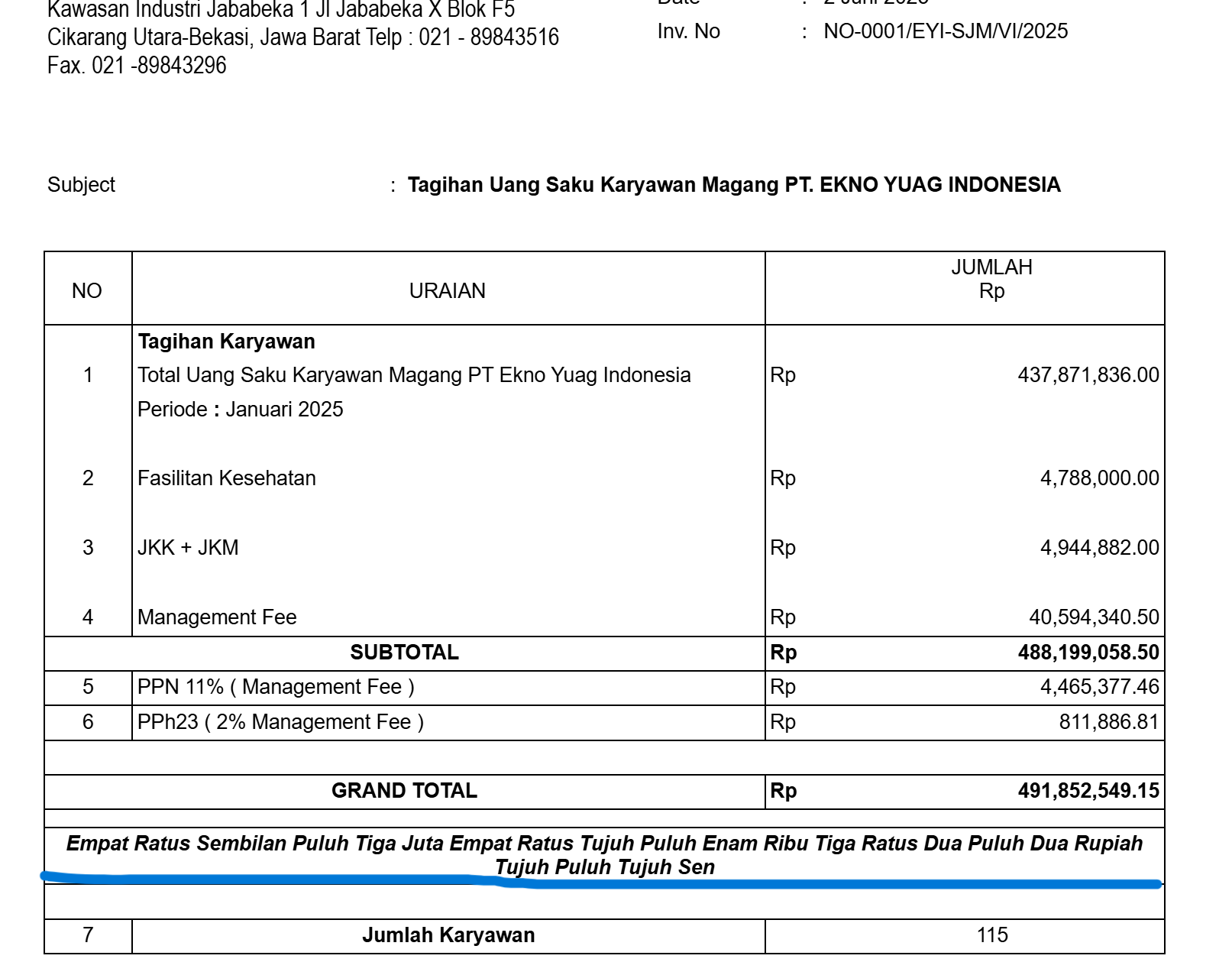Click the 'Jumlah Karyawan' label
Viewport: 1232px width, 975px height.
(x=448, y=935)
